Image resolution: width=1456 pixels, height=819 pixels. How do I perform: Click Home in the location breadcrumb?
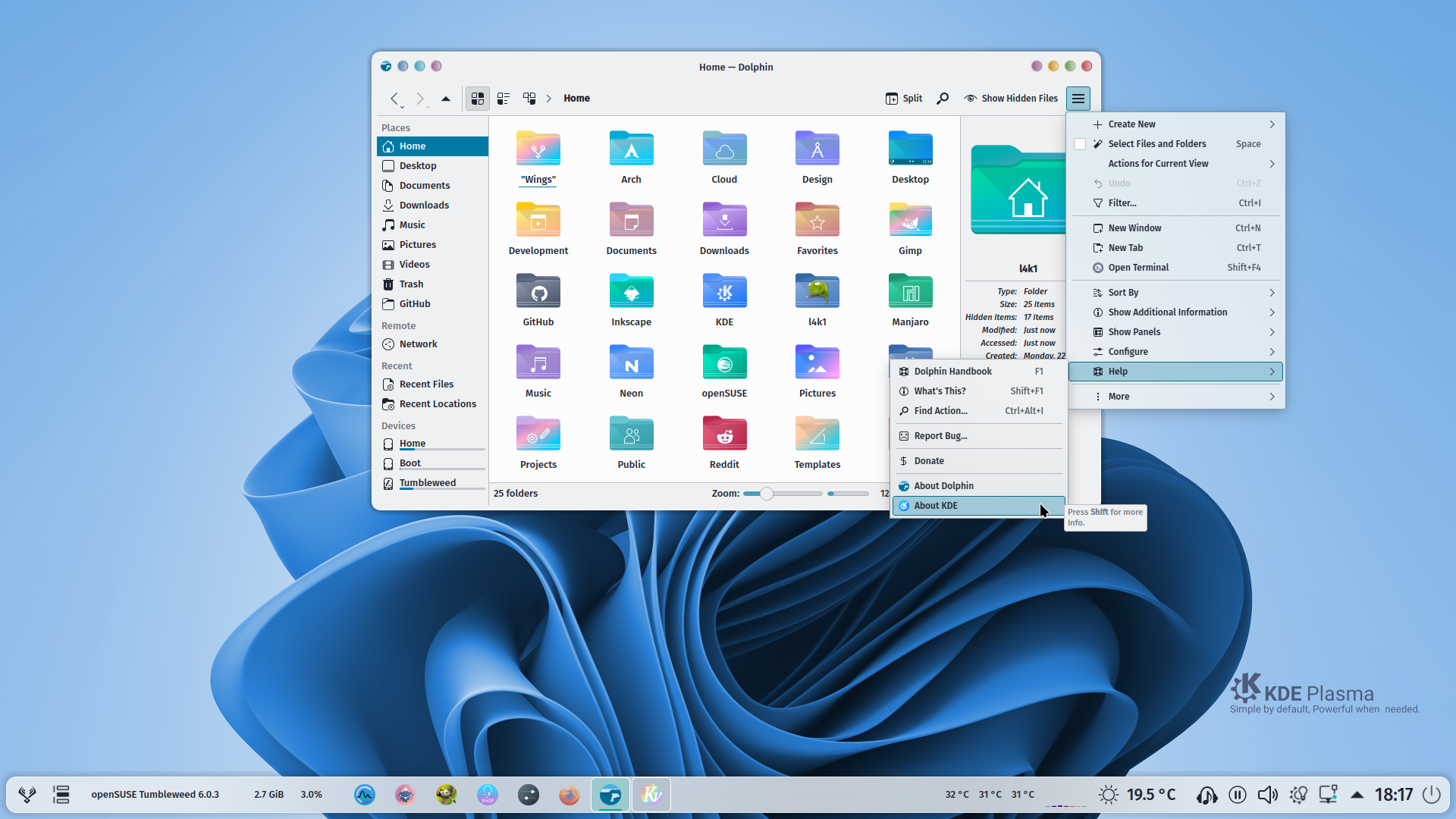(x=576, y=99)
